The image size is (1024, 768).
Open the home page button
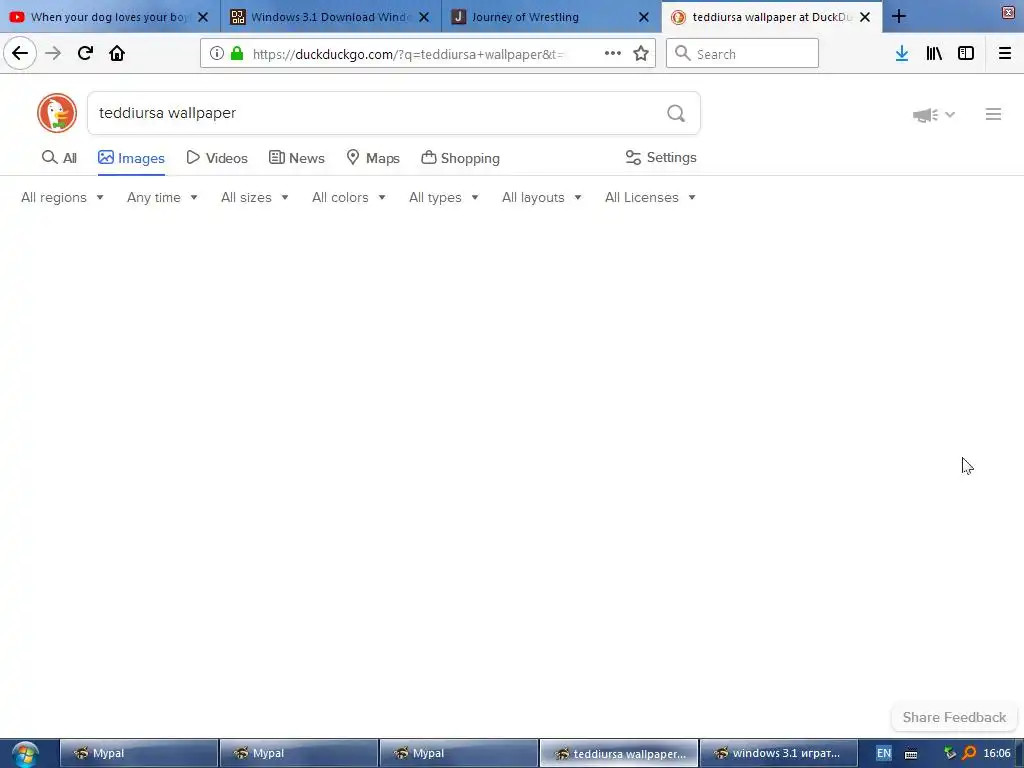click(117, 54)
